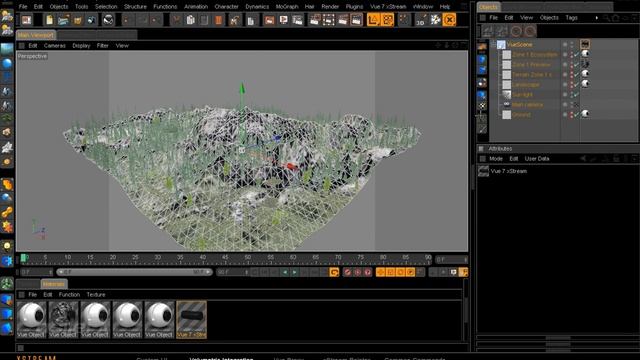Click the eyeball material tag on Ground row
640x360 pixels.
point(585,114)
